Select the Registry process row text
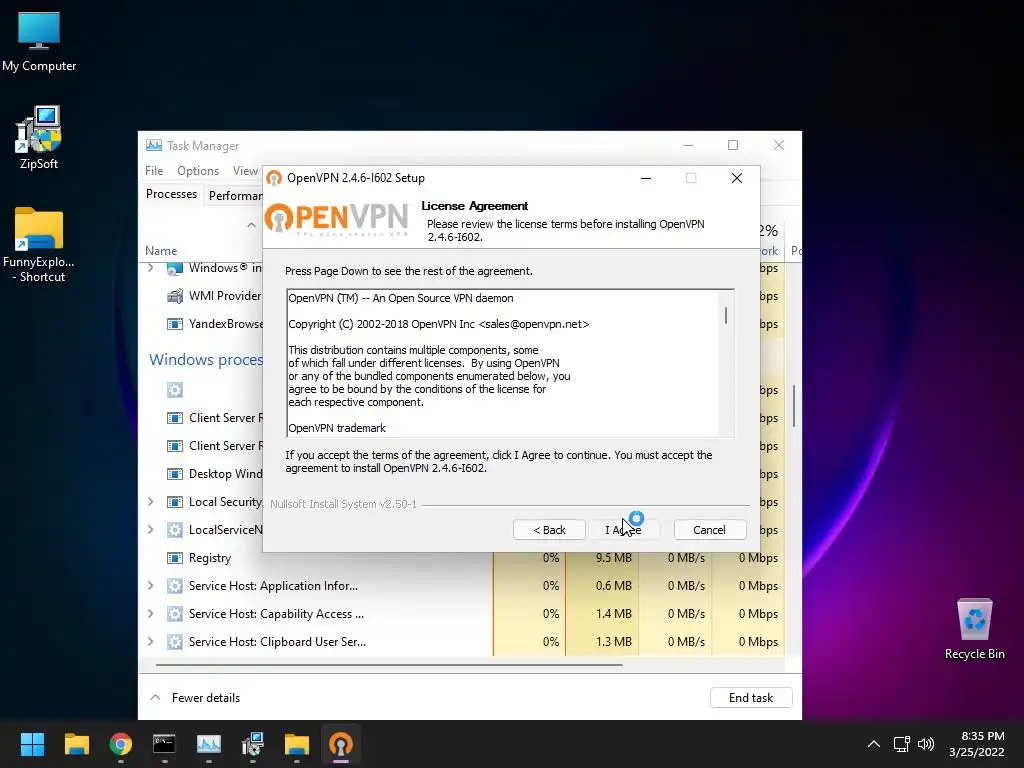The width and height of the screenshot is (1024, 768). tap(210, 558)
